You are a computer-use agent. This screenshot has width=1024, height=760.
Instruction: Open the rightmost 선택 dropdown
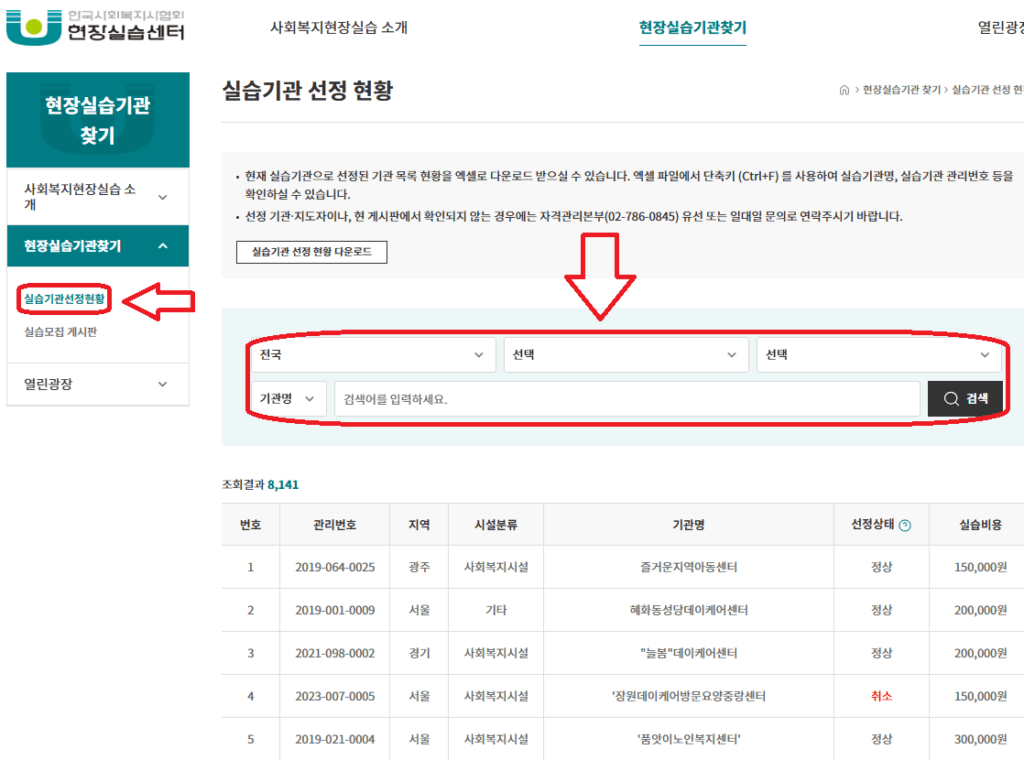(878, 355)
